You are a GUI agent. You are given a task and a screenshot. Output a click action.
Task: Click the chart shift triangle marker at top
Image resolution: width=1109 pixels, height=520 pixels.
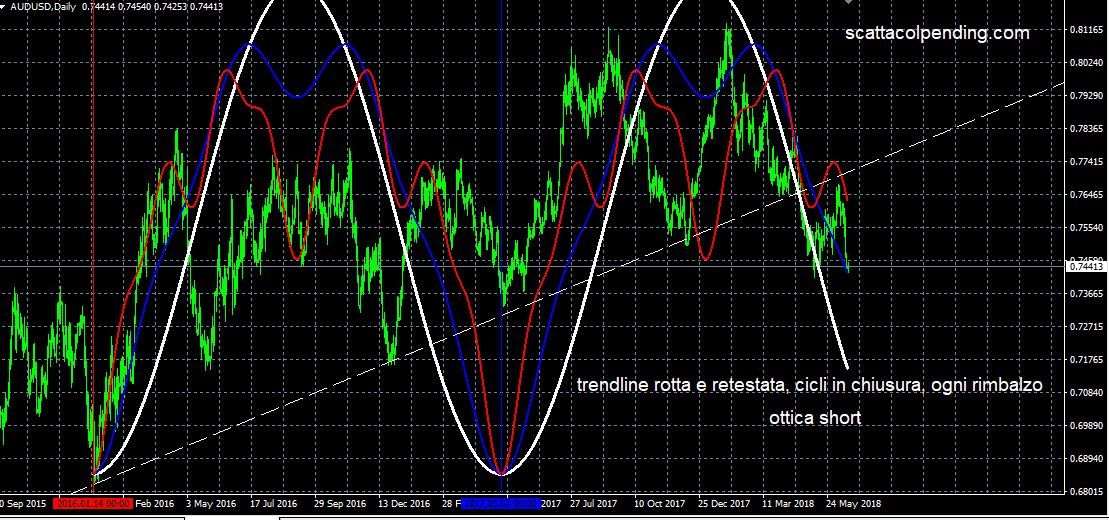coord(849,4)
